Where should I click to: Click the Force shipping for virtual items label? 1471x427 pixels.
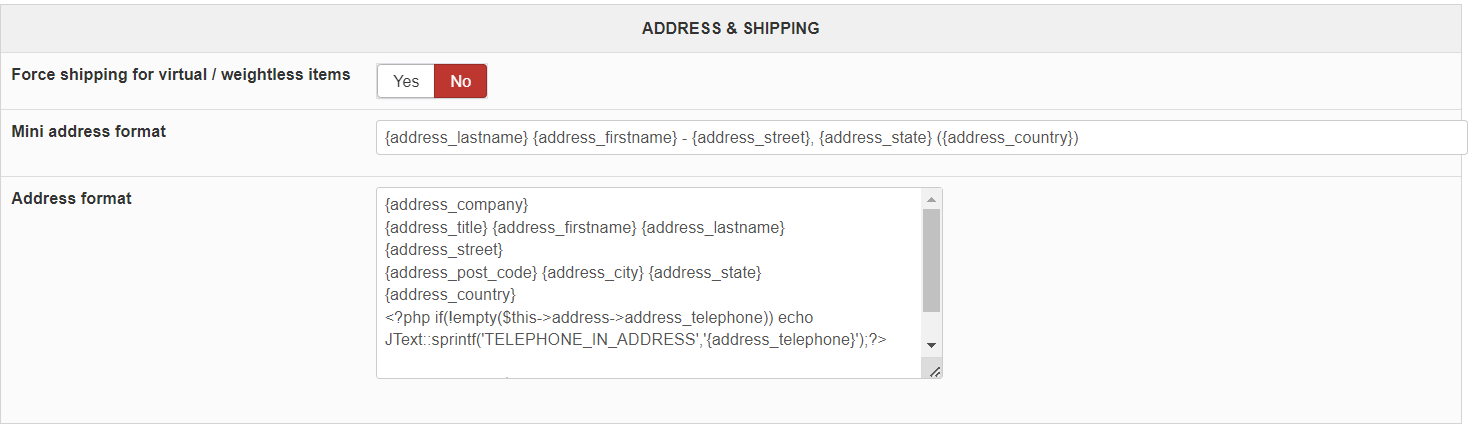(x=181, y=74)
